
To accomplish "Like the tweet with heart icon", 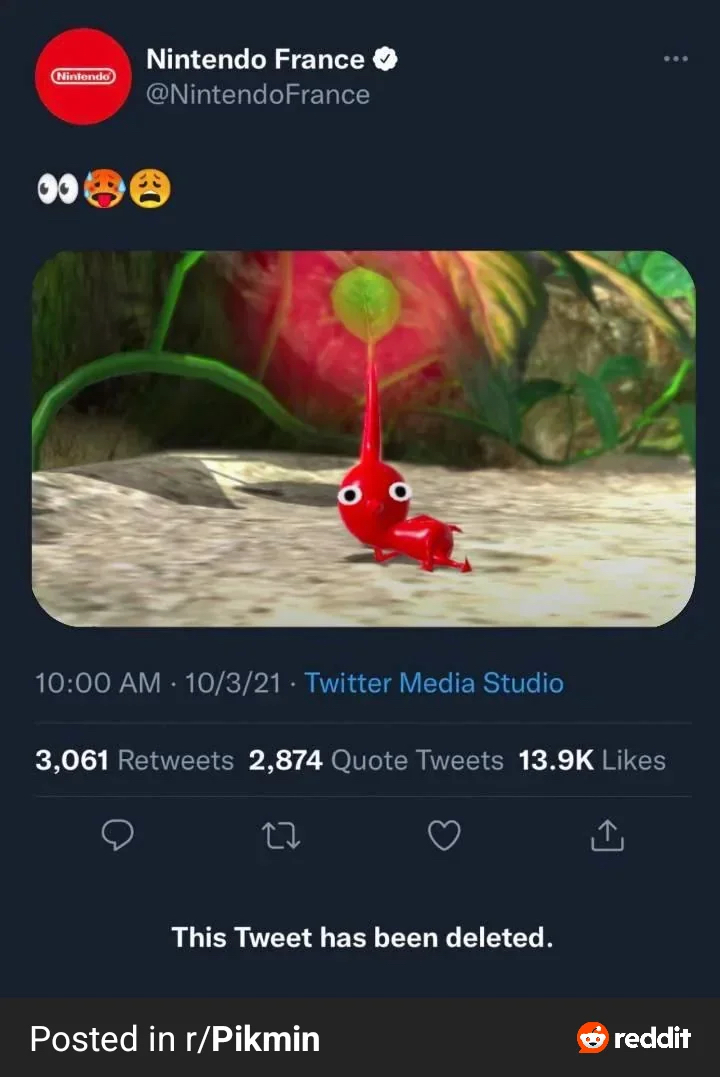I will tap(443, 834).
